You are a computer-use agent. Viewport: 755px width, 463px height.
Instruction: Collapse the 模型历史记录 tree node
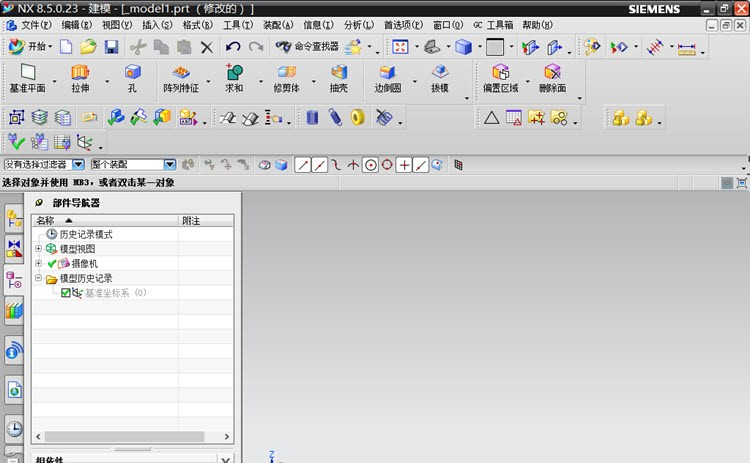pos(39,278)
